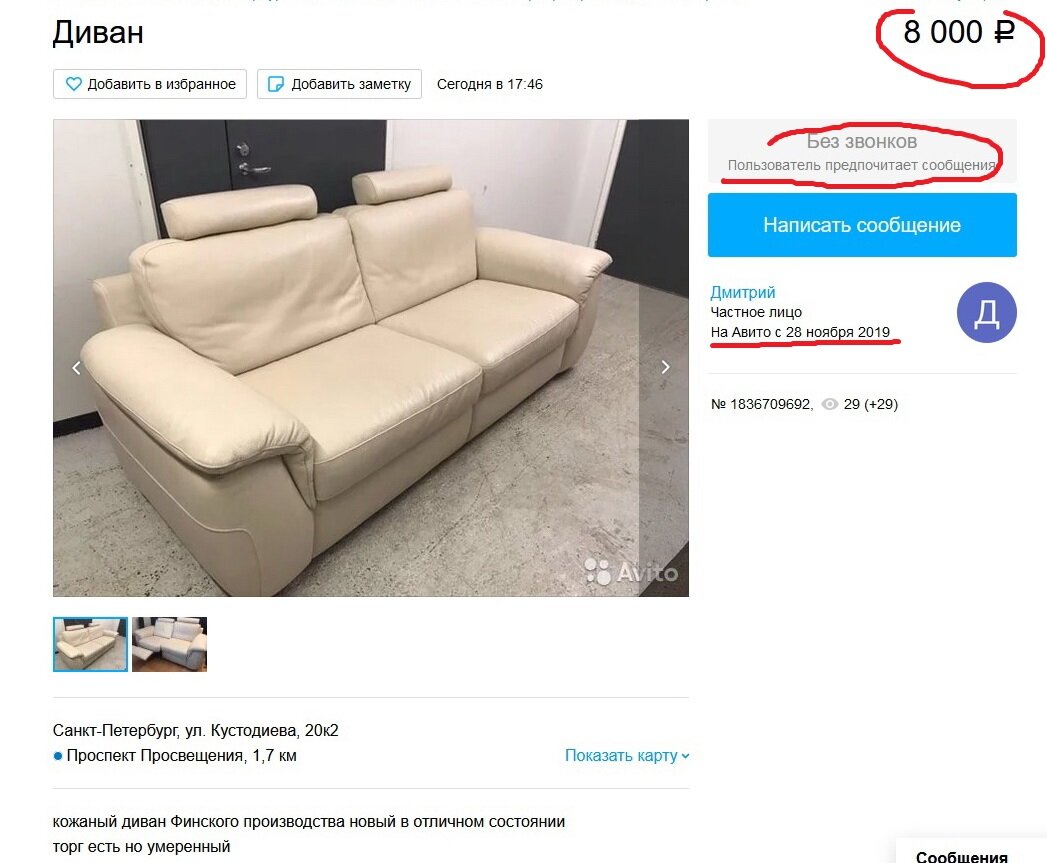The height and width of the screenshot is (863, 1047).
Task: Click the Avito watermark on the photo
Action: click(631, 571)
